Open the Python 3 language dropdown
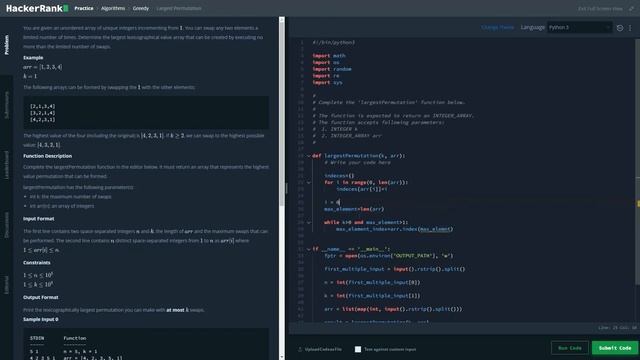640x360 pixels. (x=580, y=27)
